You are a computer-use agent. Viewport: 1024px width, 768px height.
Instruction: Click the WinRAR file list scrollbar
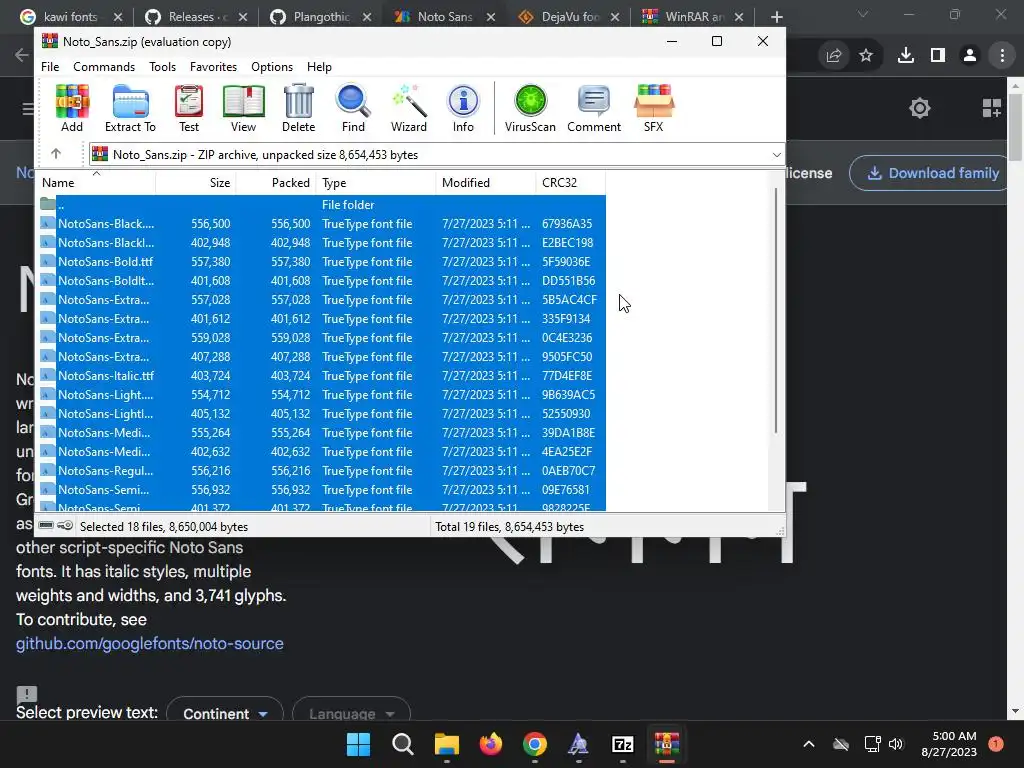coord(776,311)
